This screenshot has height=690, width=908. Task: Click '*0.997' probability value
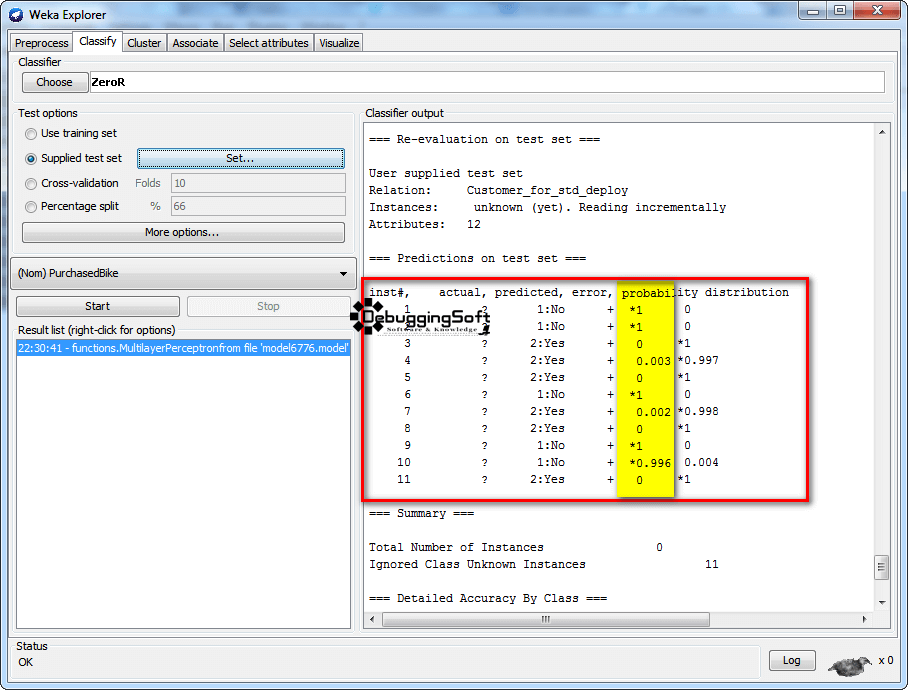tap(698, 361)
